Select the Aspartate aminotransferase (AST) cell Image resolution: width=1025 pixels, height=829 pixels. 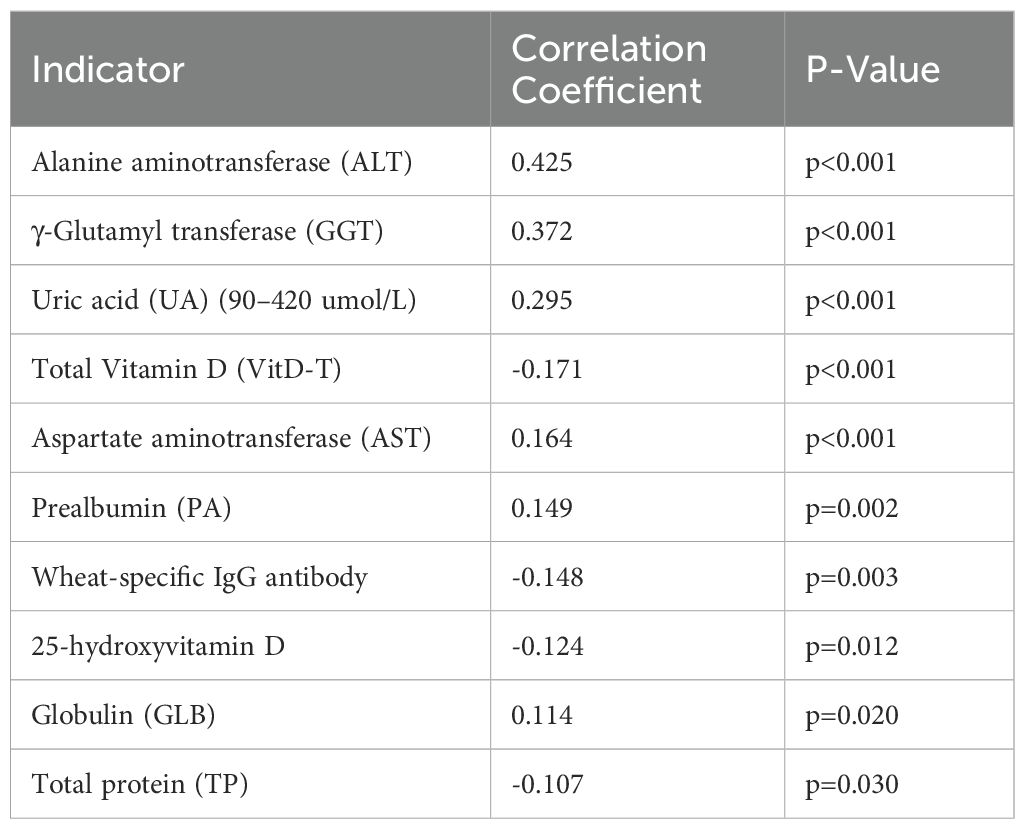231,439
